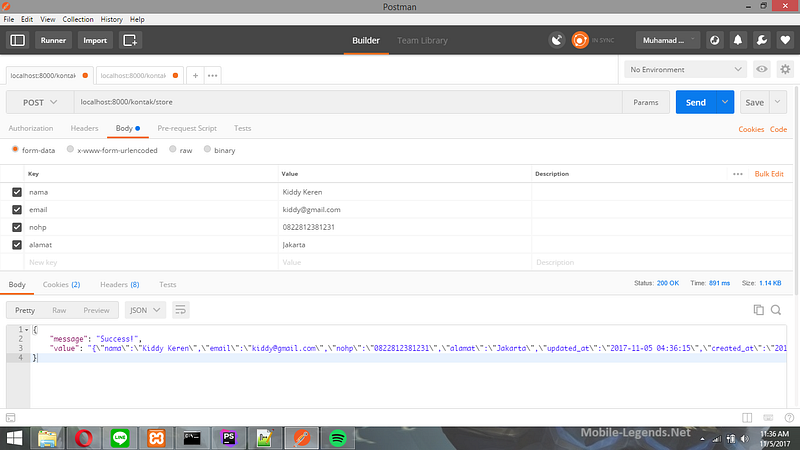This screenshot has width=800, height=450.
Task: Open the Bulk Edit link
Action: click(x=769, y=174)
